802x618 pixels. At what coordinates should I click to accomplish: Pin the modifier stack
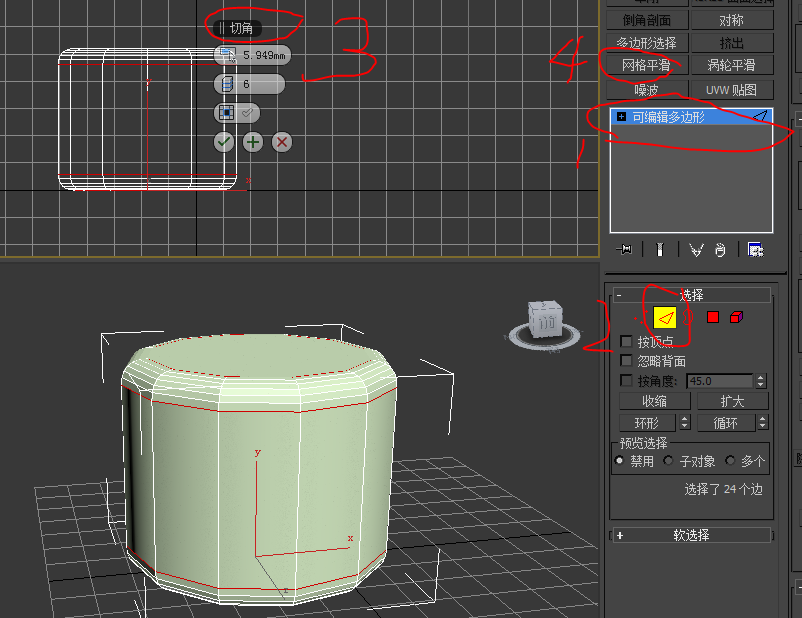click(625, 250)
